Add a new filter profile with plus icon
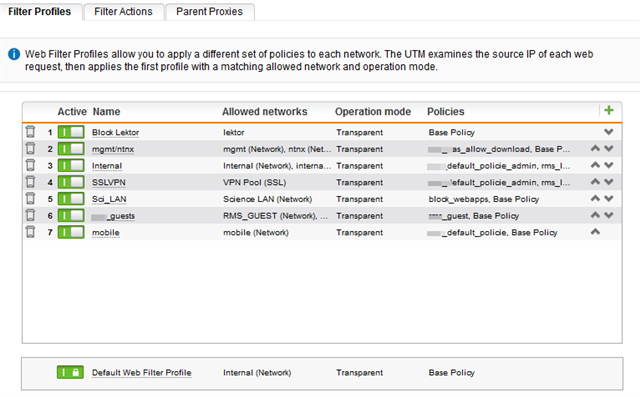The height and width of the screenshot is (397, 640). click(x=609, y=110)
